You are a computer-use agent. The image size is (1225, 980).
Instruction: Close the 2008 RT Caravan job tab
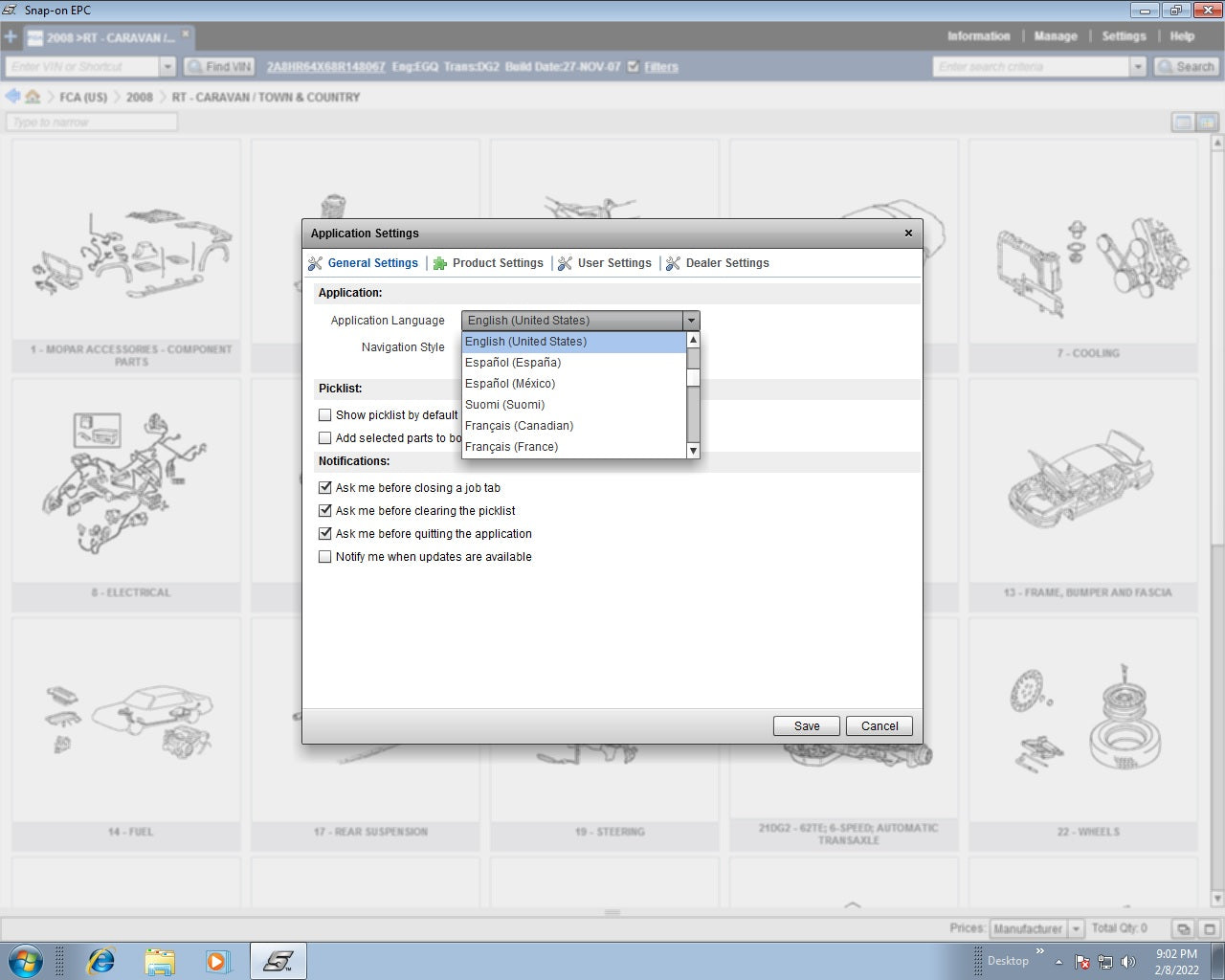186,33
